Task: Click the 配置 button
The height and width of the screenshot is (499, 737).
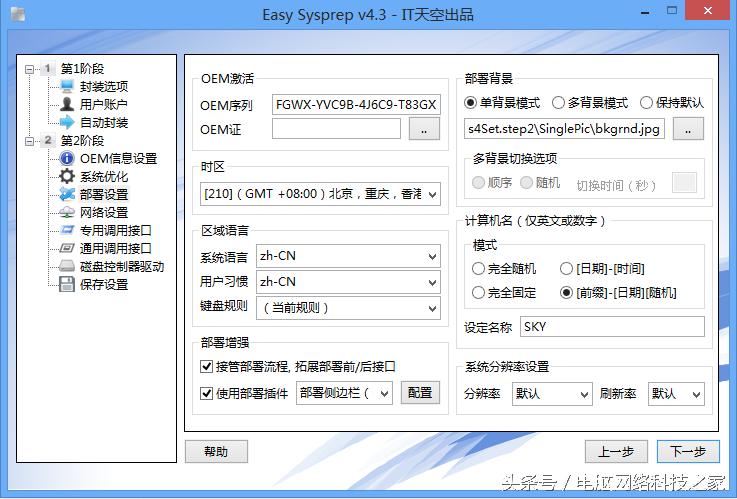Action: coord(420,392)
